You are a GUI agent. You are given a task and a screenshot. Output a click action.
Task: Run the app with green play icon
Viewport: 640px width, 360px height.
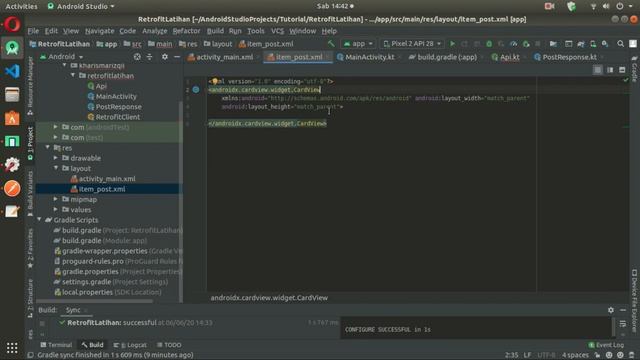[x=452, y=44]
